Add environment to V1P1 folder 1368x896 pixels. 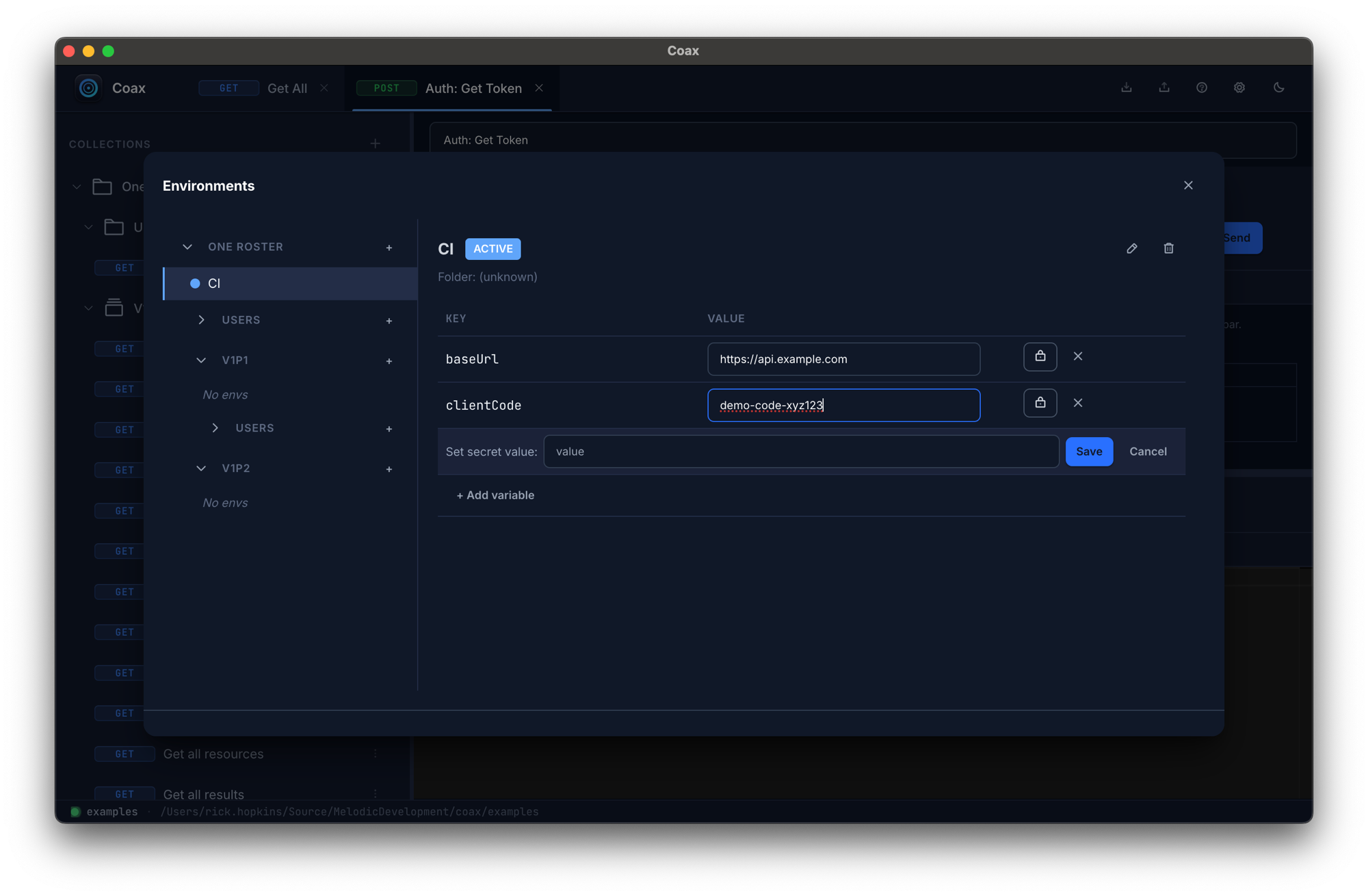click(389, 361)
